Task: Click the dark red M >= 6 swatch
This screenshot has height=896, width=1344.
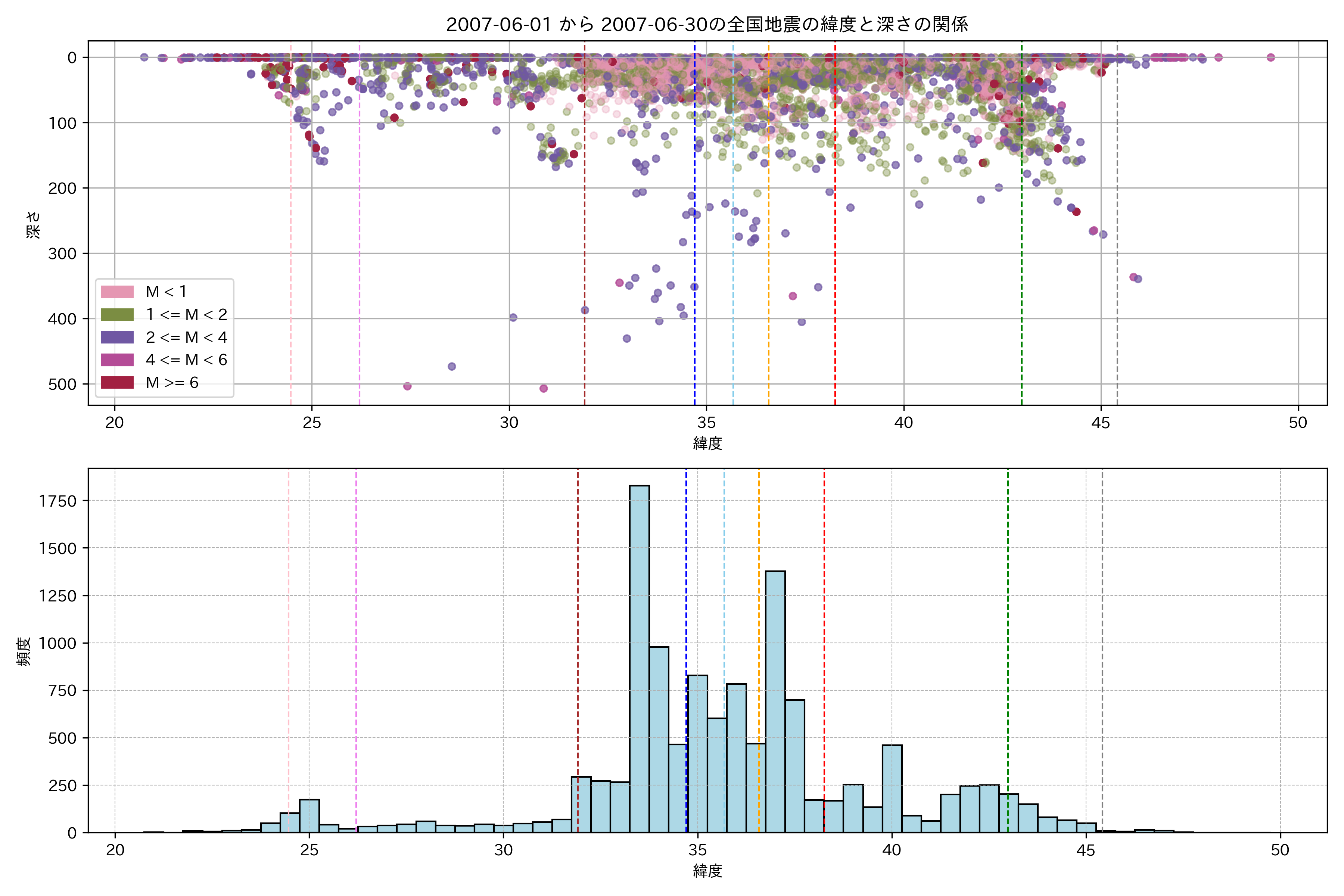Action: [x=117, y=383]
